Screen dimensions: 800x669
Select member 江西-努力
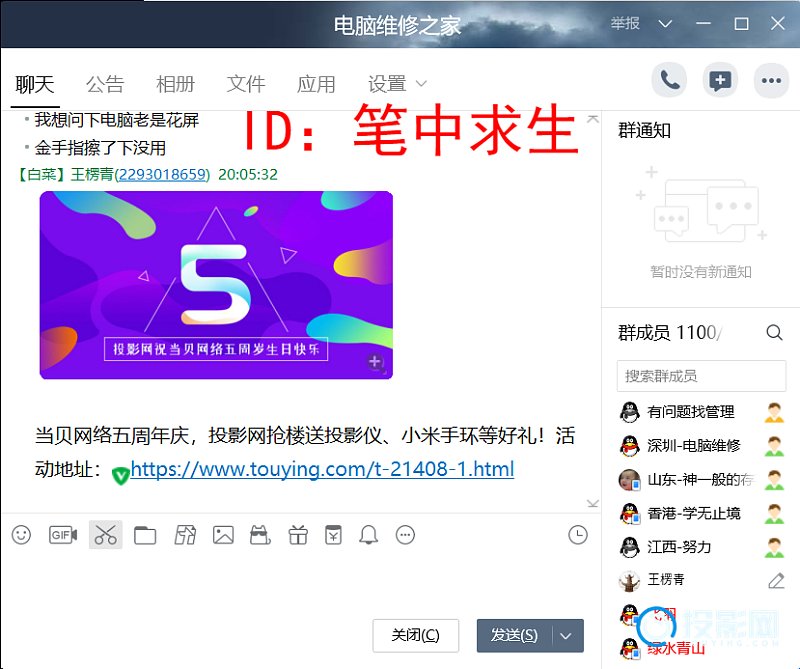pyautogui.click(x=679, y=547)
